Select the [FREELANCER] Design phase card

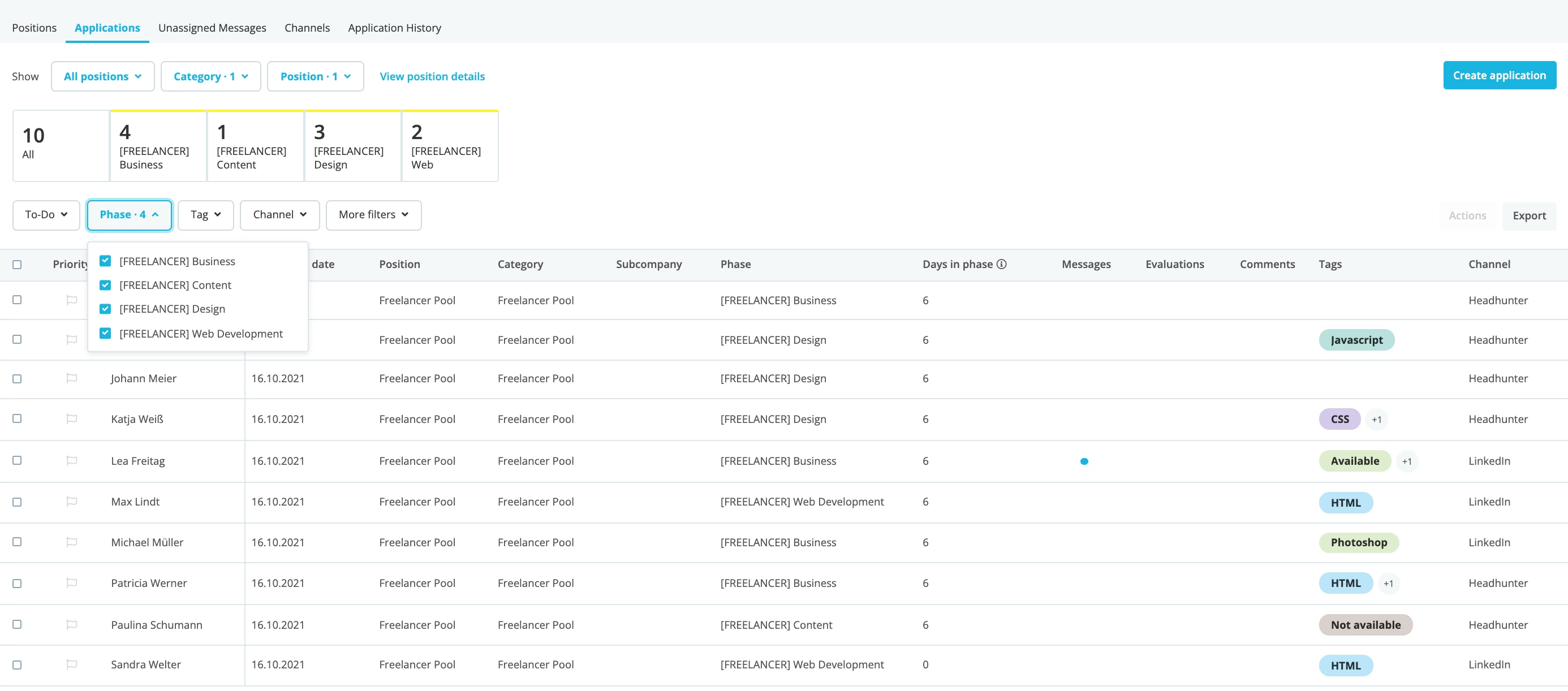[352, 146]
